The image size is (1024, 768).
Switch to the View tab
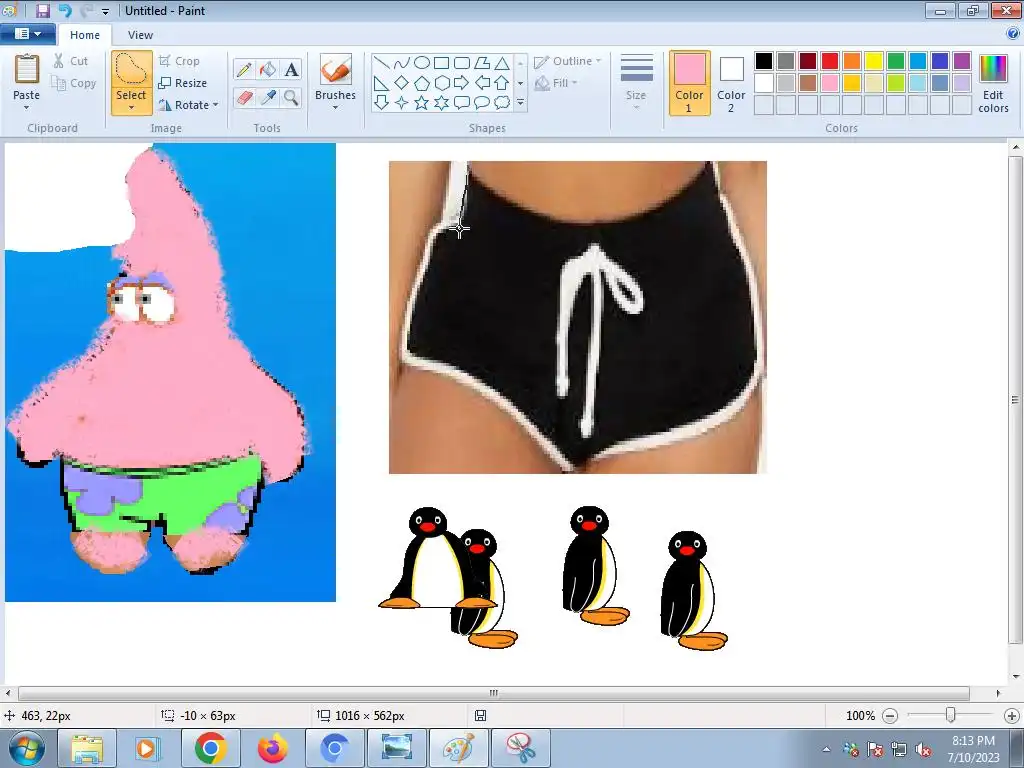[140, 35]
